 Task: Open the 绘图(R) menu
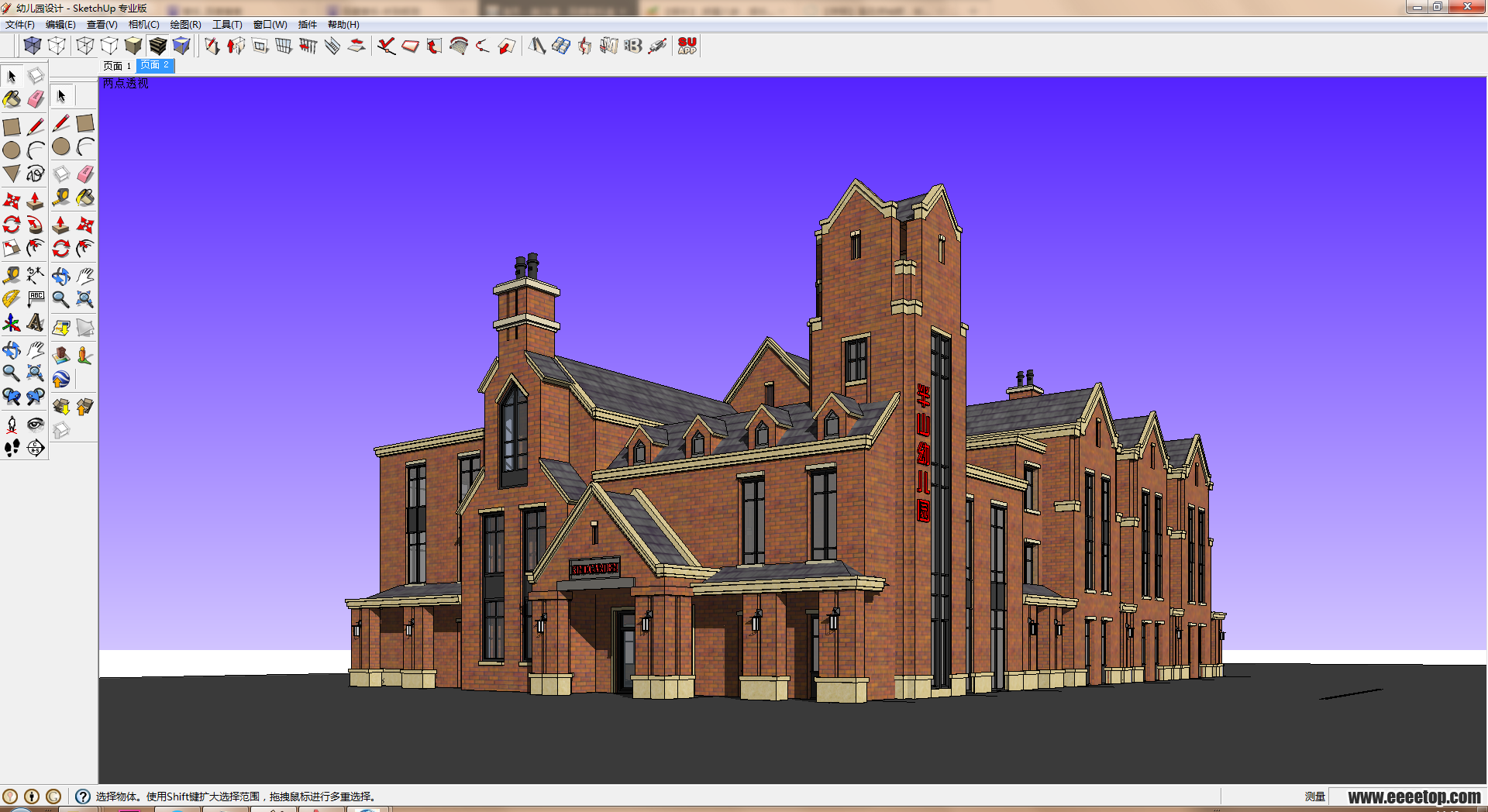pos(185,25)
